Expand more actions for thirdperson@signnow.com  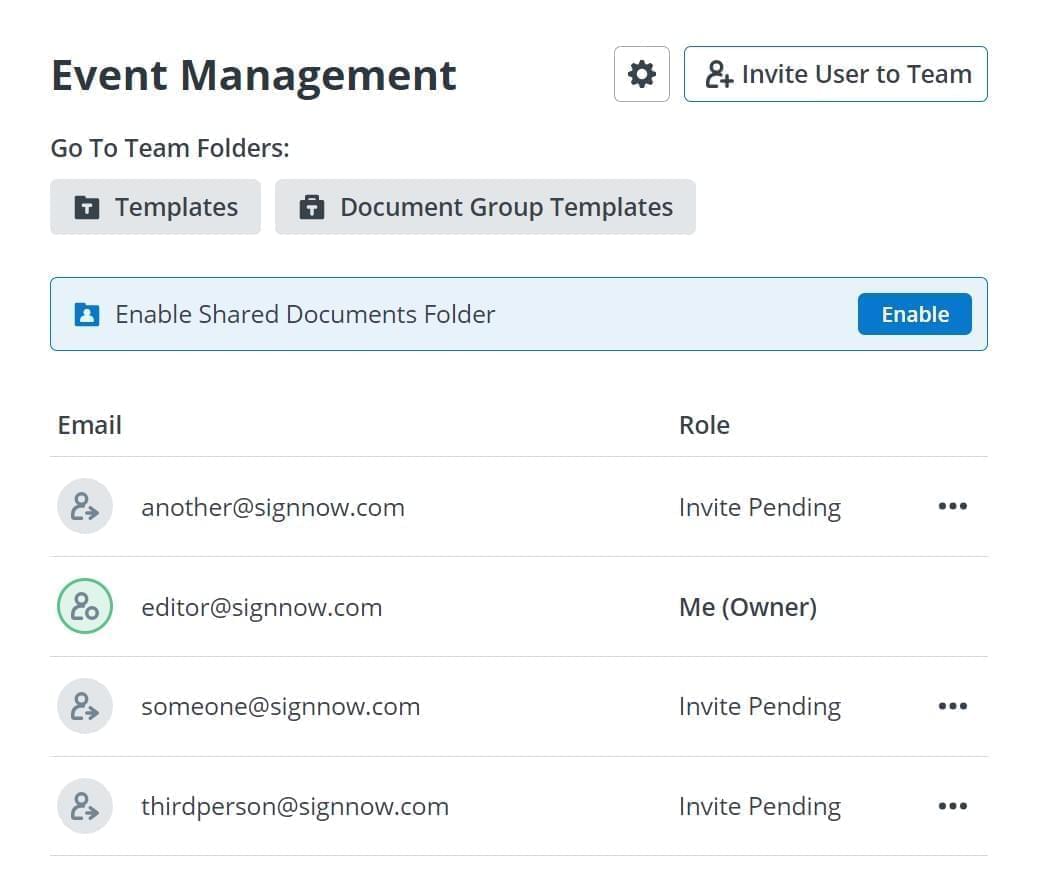[x=952, y=806]
